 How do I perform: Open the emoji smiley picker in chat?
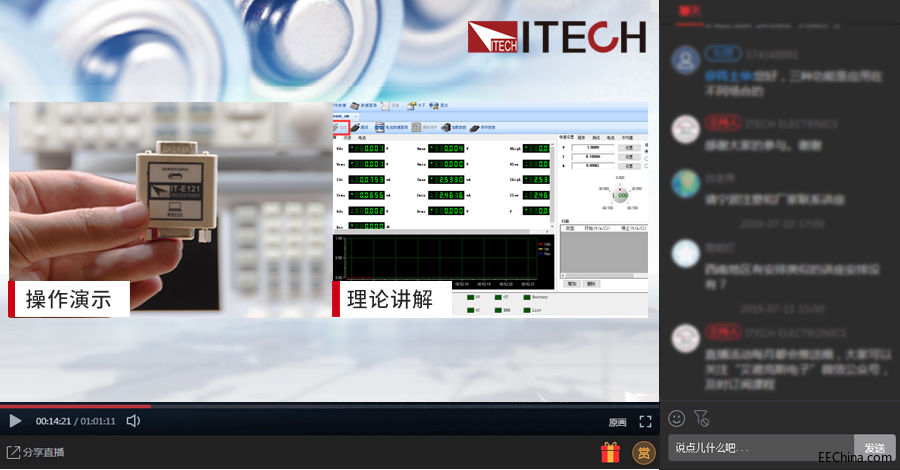677,418
